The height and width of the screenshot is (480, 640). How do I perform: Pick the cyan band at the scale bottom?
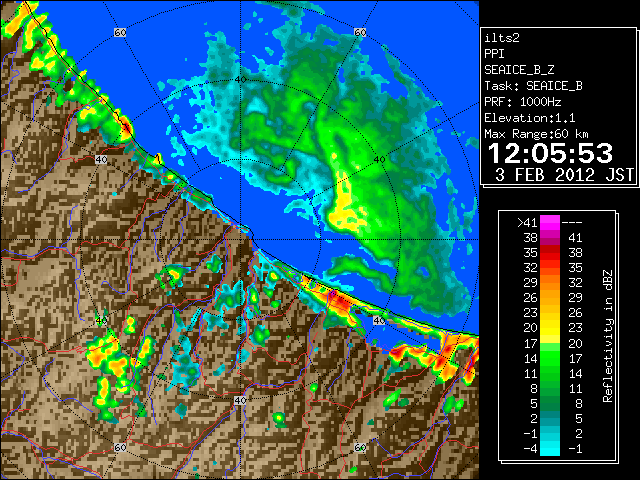(x=550, y=448)
